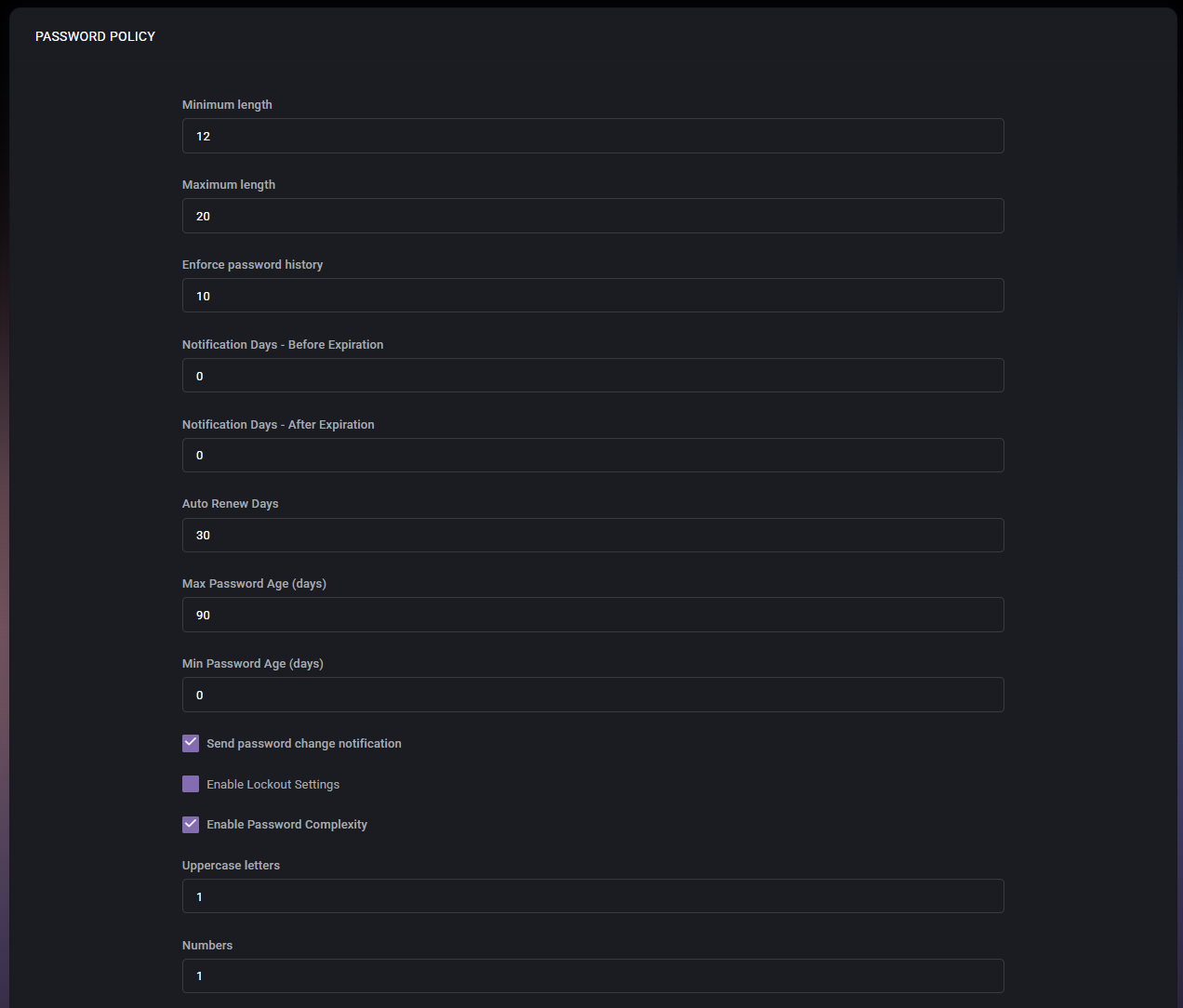This screenshot has width=1183, height=1008.
Task: Enable the Lockout Settings checkbox
Action: 191,784
